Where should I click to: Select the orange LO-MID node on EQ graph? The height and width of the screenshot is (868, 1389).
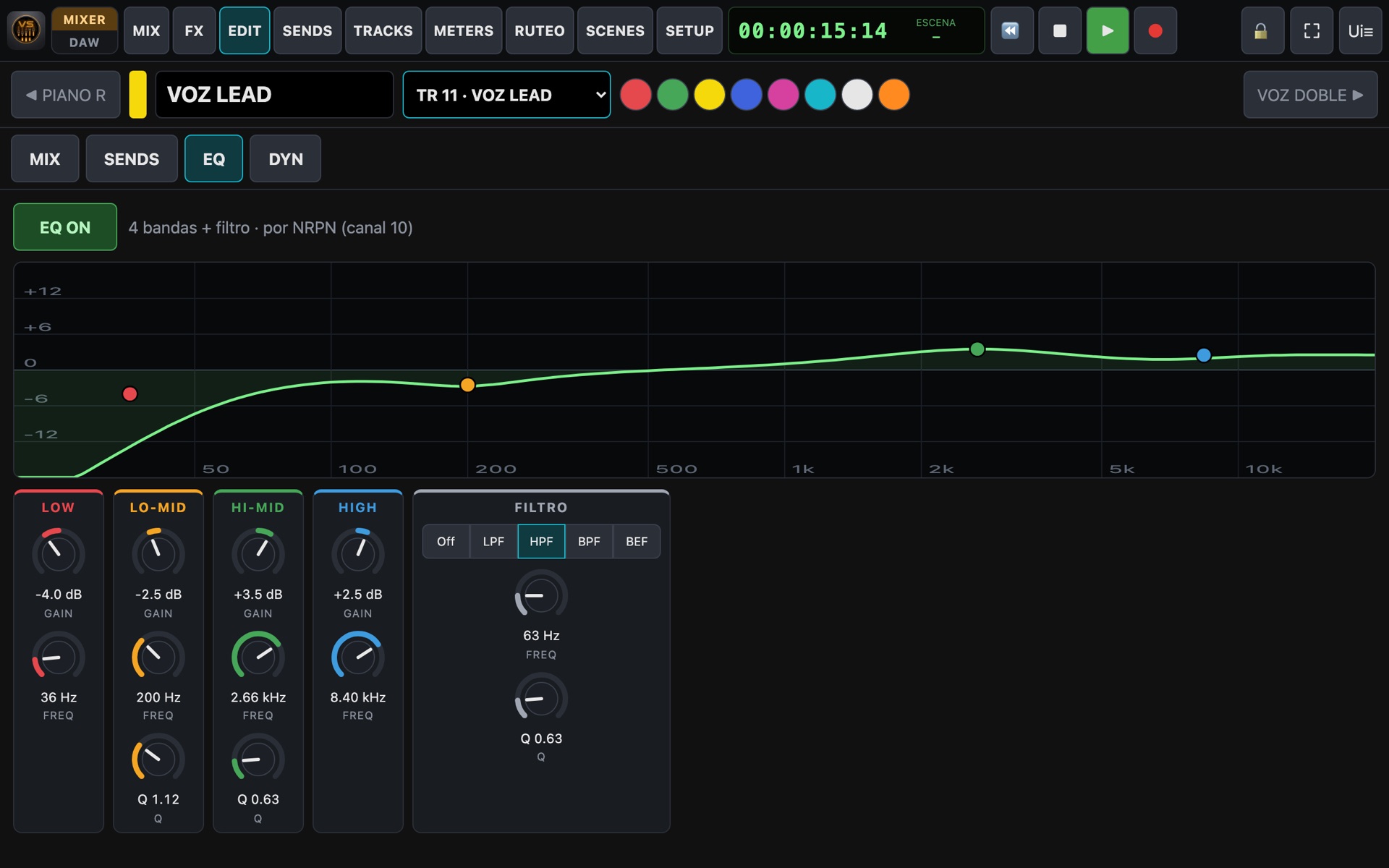point(467,385)
